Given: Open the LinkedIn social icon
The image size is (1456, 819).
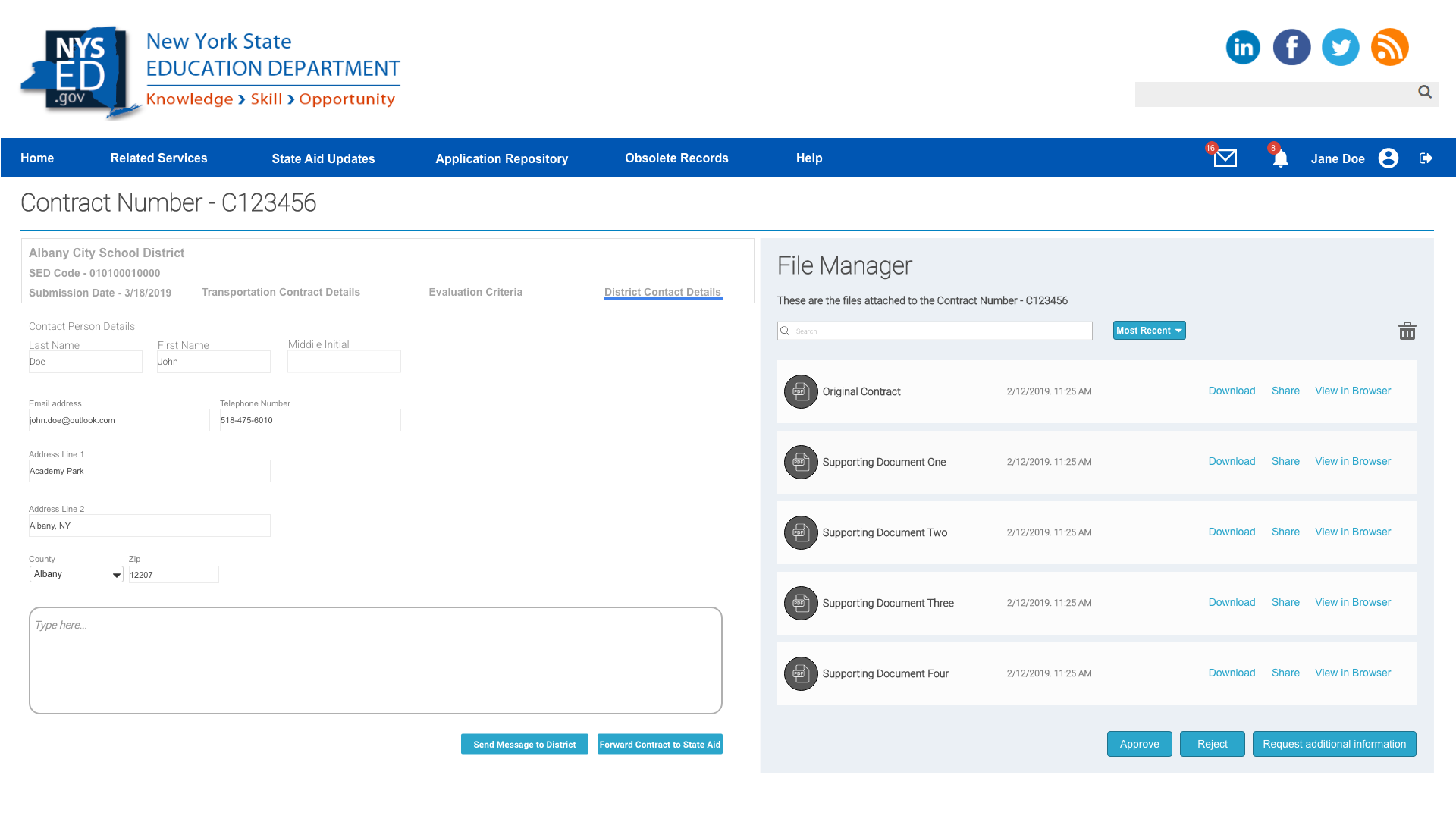Looking at the screenshot, I should [x=1243, y=48].
